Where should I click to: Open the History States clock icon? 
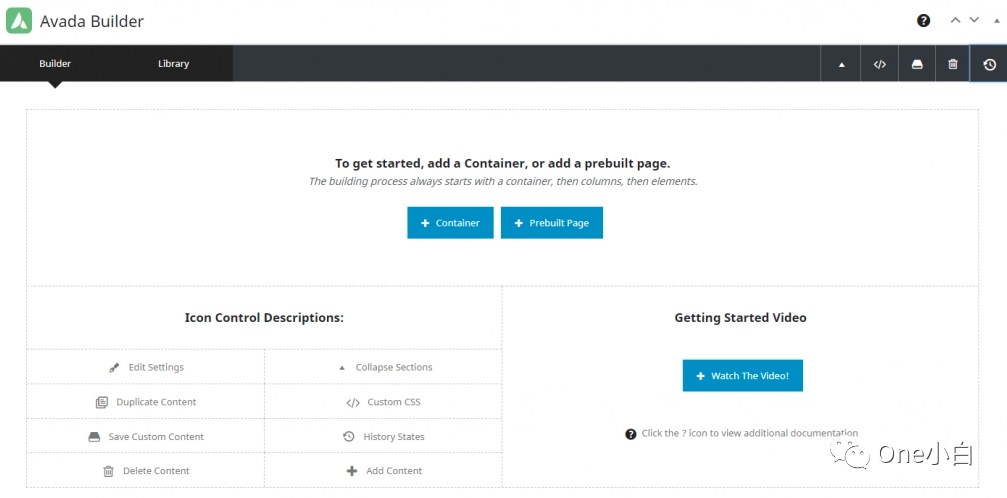click(x=989, y=64)
